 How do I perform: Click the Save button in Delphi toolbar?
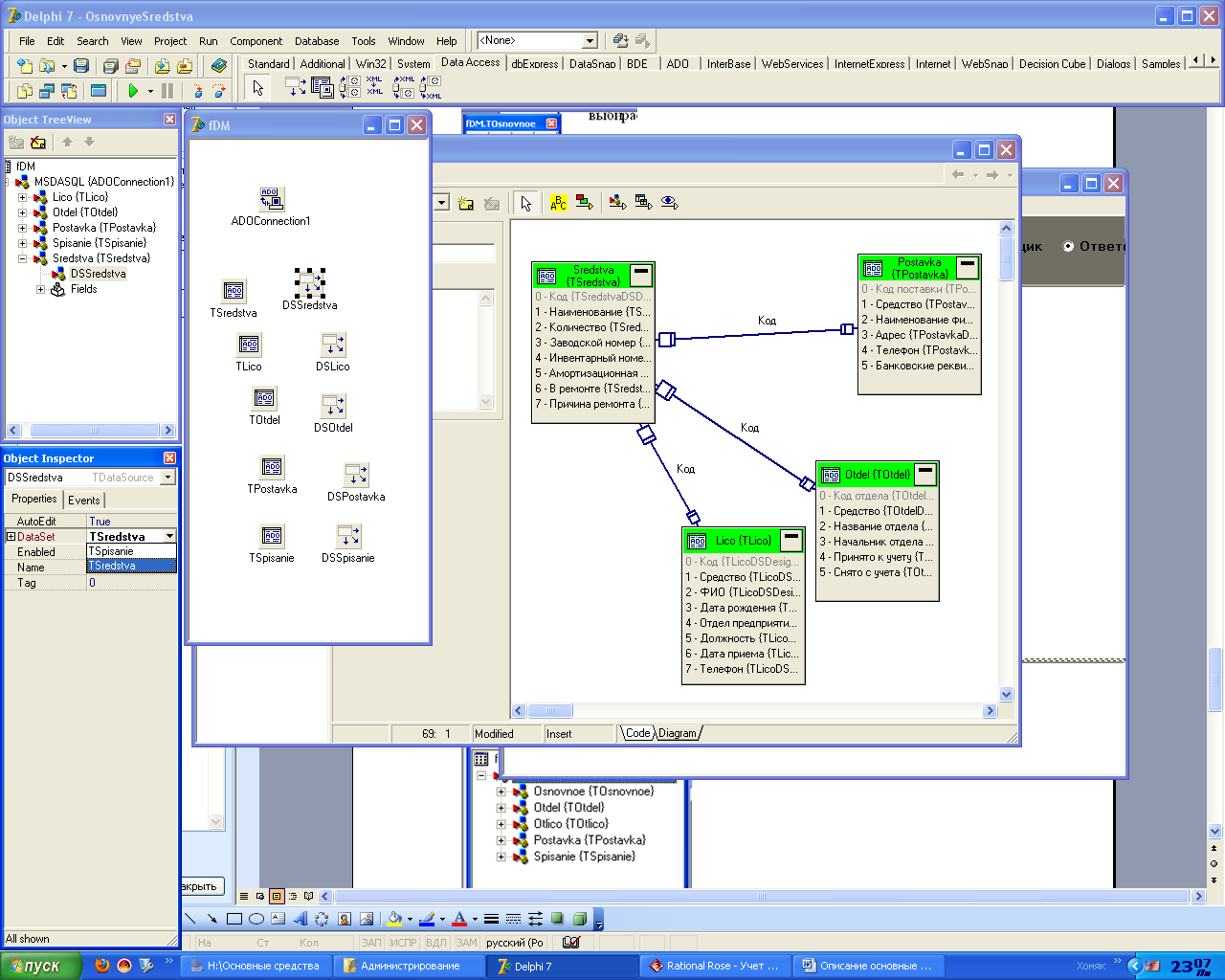(x=81, y=66)
